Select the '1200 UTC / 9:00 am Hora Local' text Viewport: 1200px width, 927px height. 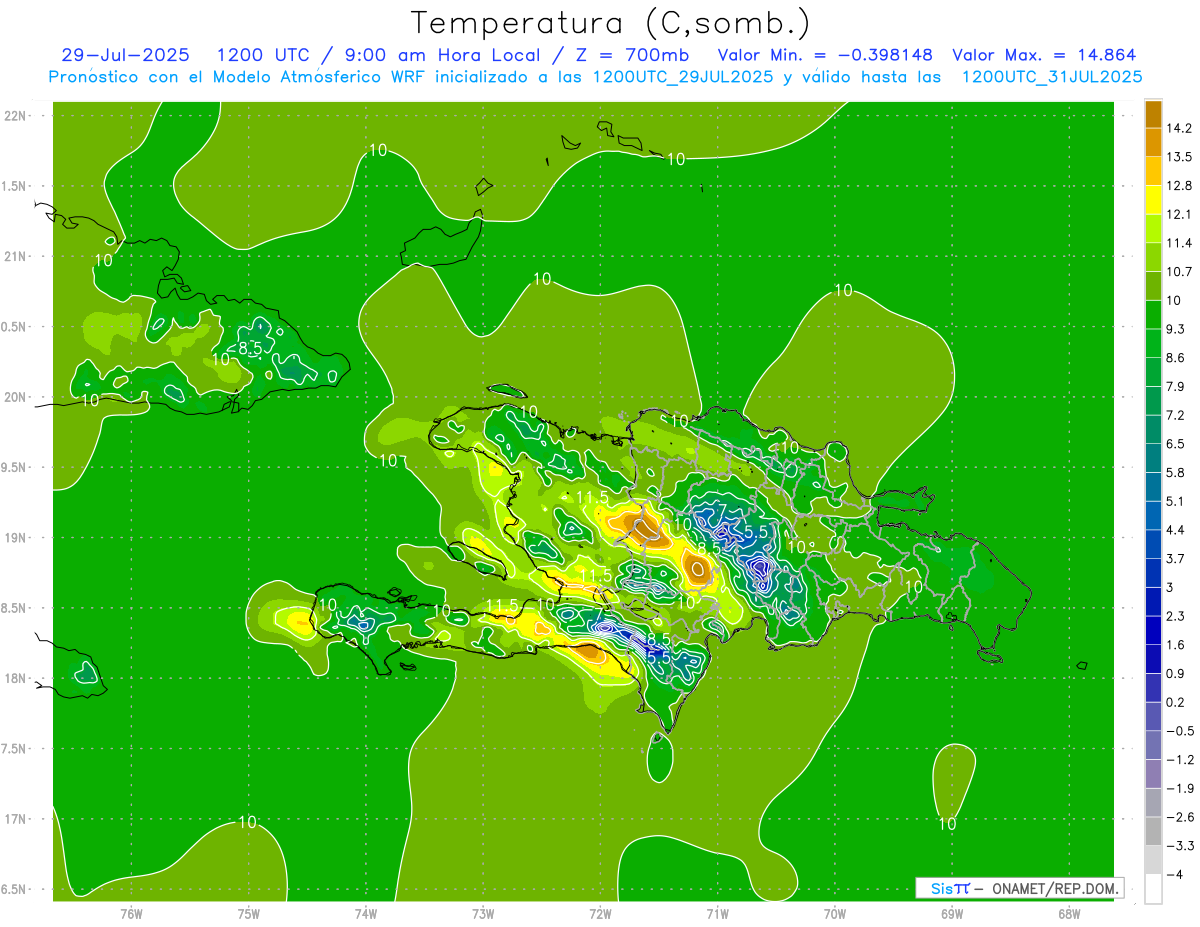(377, 55)
